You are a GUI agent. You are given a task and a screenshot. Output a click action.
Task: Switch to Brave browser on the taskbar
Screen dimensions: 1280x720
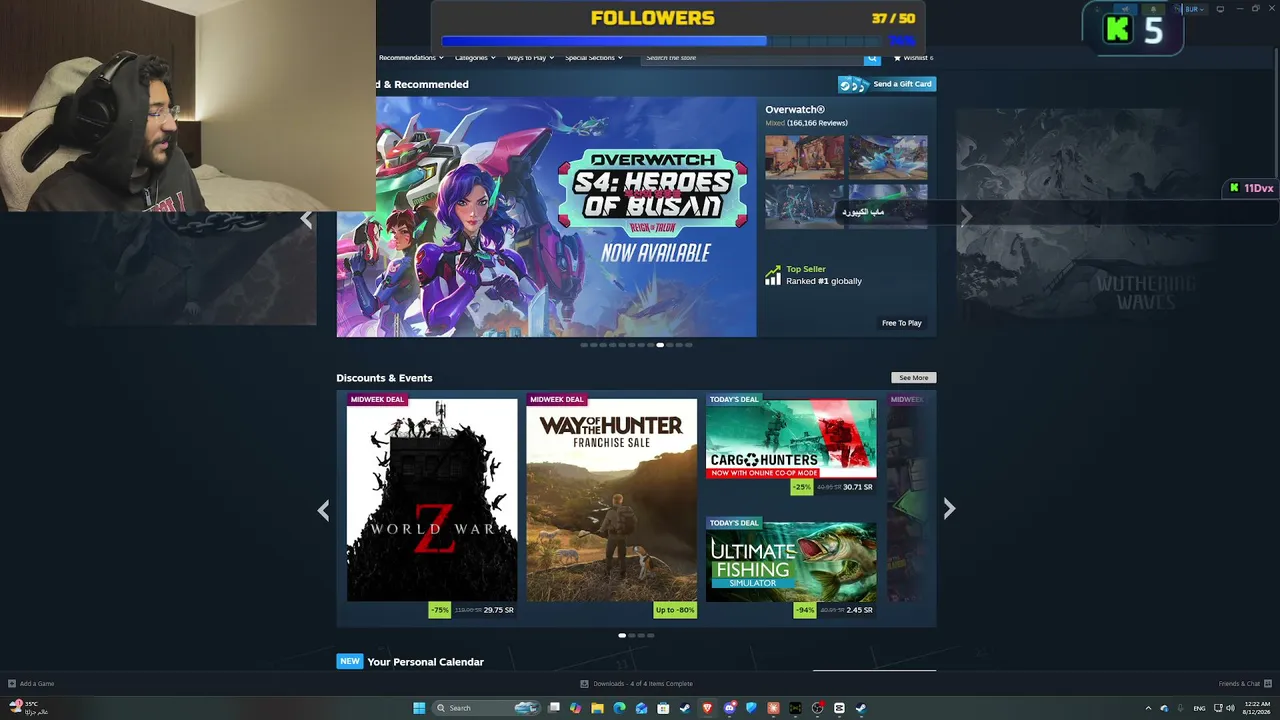[x=707, y=708]
